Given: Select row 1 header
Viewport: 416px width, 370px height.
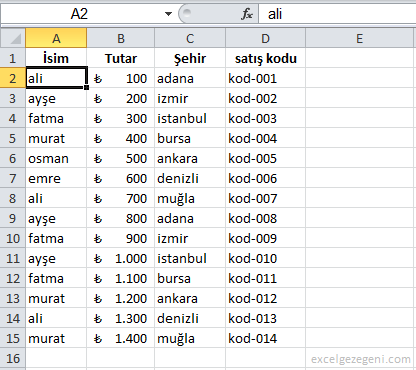Looking at the screenshot, I should coord(13,58).
